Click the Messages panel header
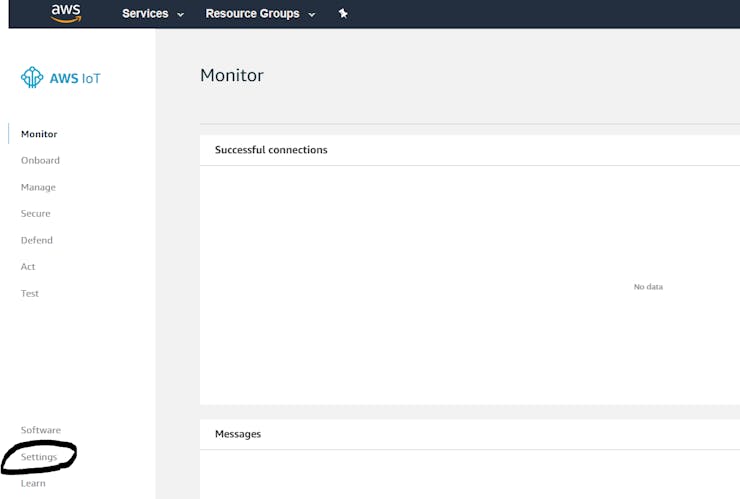Image resolution: width=740 pixels, height=499 pixels. tap(238, 434)
